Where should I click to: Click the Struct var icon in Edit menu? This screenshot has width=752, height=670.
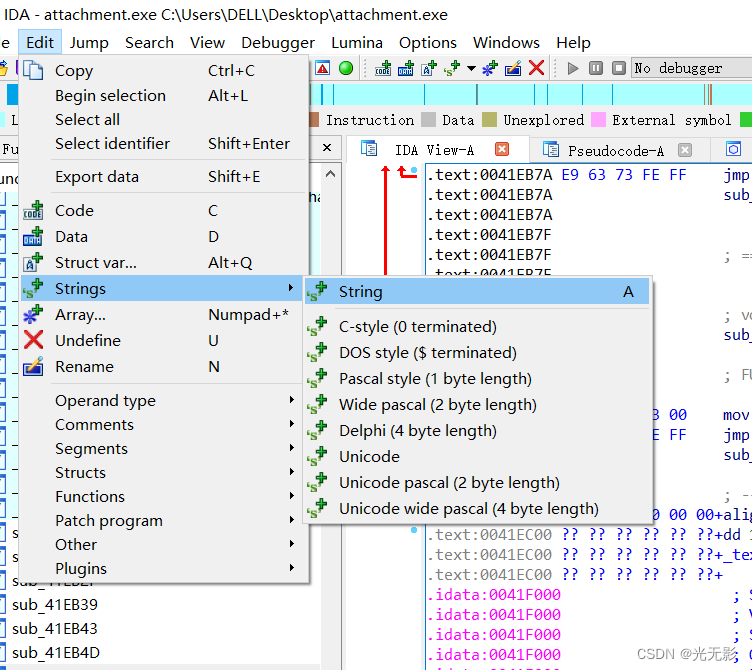click(33, 262)
